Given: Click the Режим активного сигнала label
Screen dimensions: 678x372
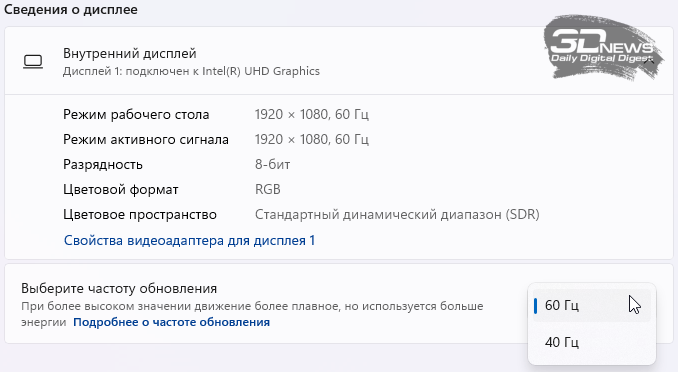Looking at the screenshot, I should click(146, 140).
